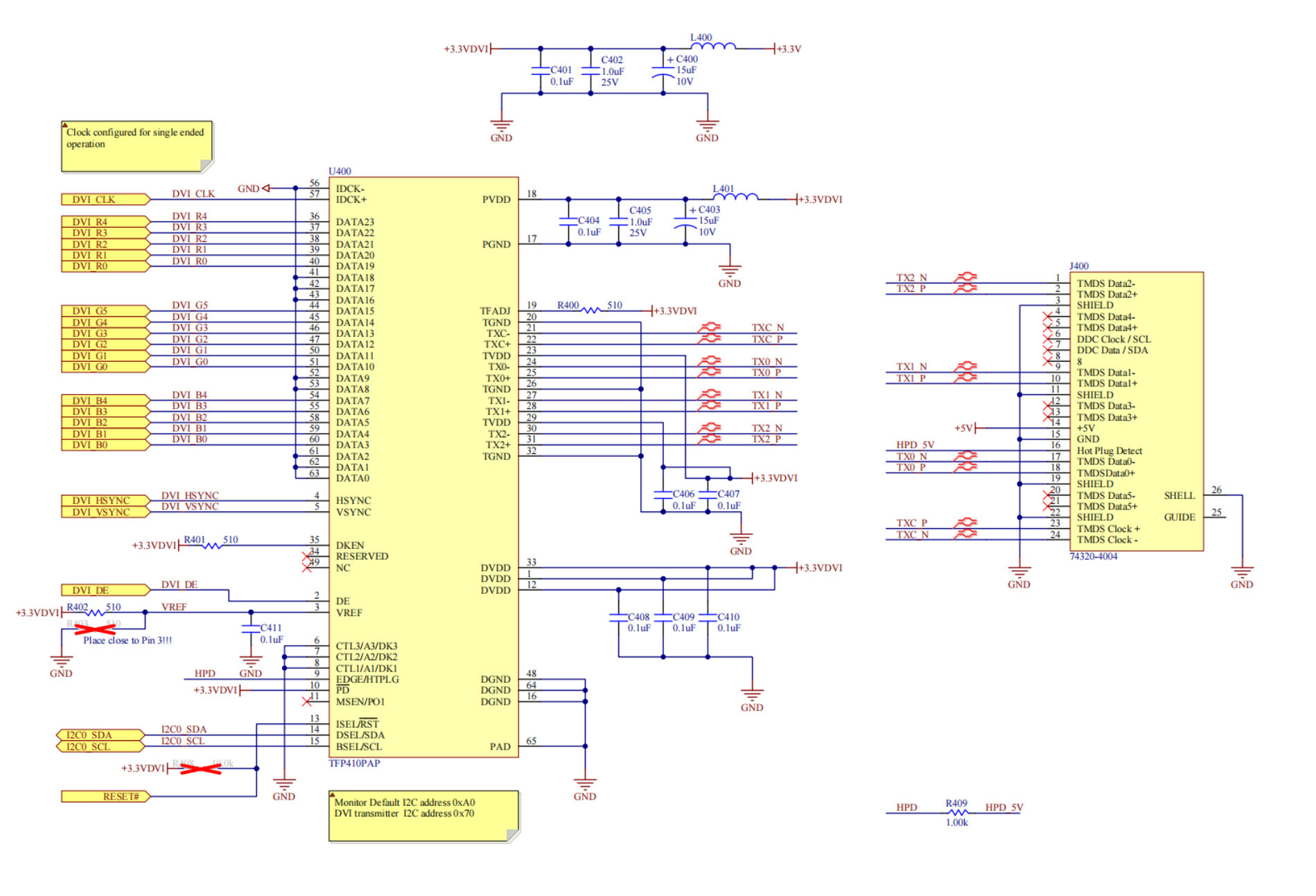Click the I2C address sticky note
The width and height of the screenshot is (1316, 896).
[424, 817]
